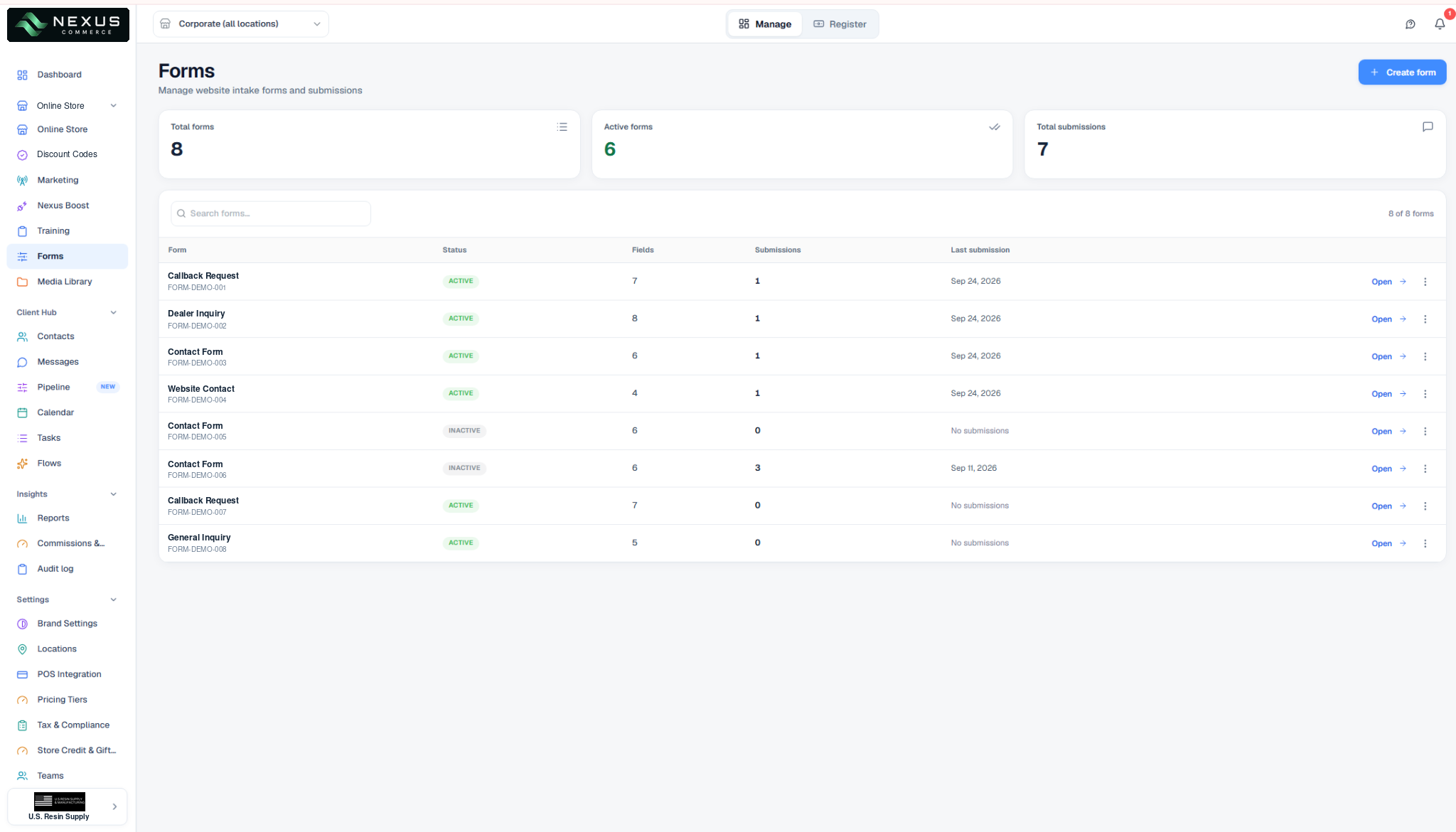Open more options for FORM-DEMO-005
The image size is (1456, 832).
pos(1425,431)
